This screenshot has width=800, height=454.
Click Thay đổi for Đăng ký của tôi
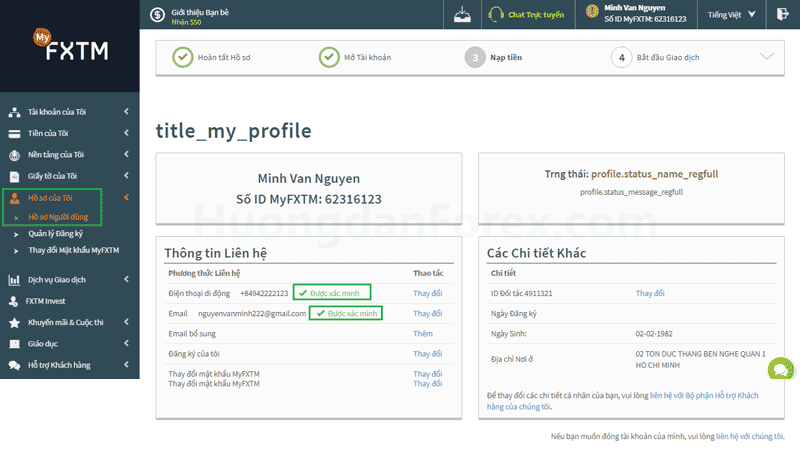point(428,354)
